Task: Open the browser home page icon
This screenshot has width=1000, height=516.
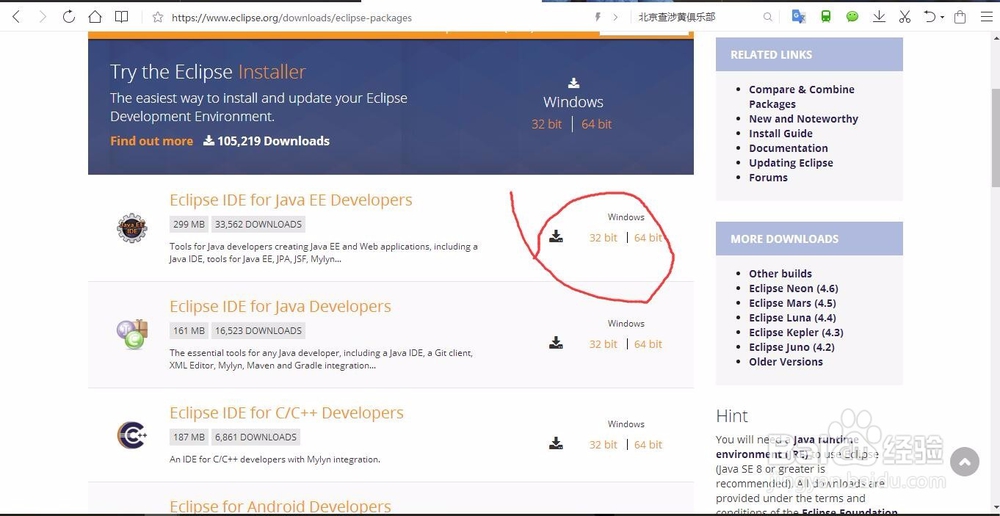Action: pos(95,17)
